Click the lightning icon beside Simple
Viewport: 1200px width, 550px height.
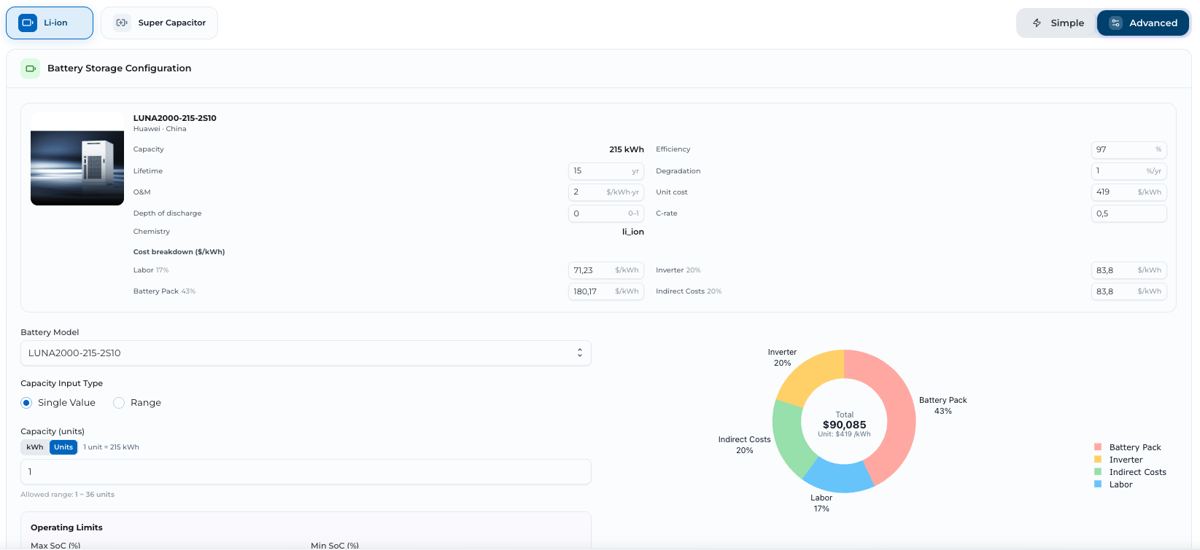coord(1037,23)
